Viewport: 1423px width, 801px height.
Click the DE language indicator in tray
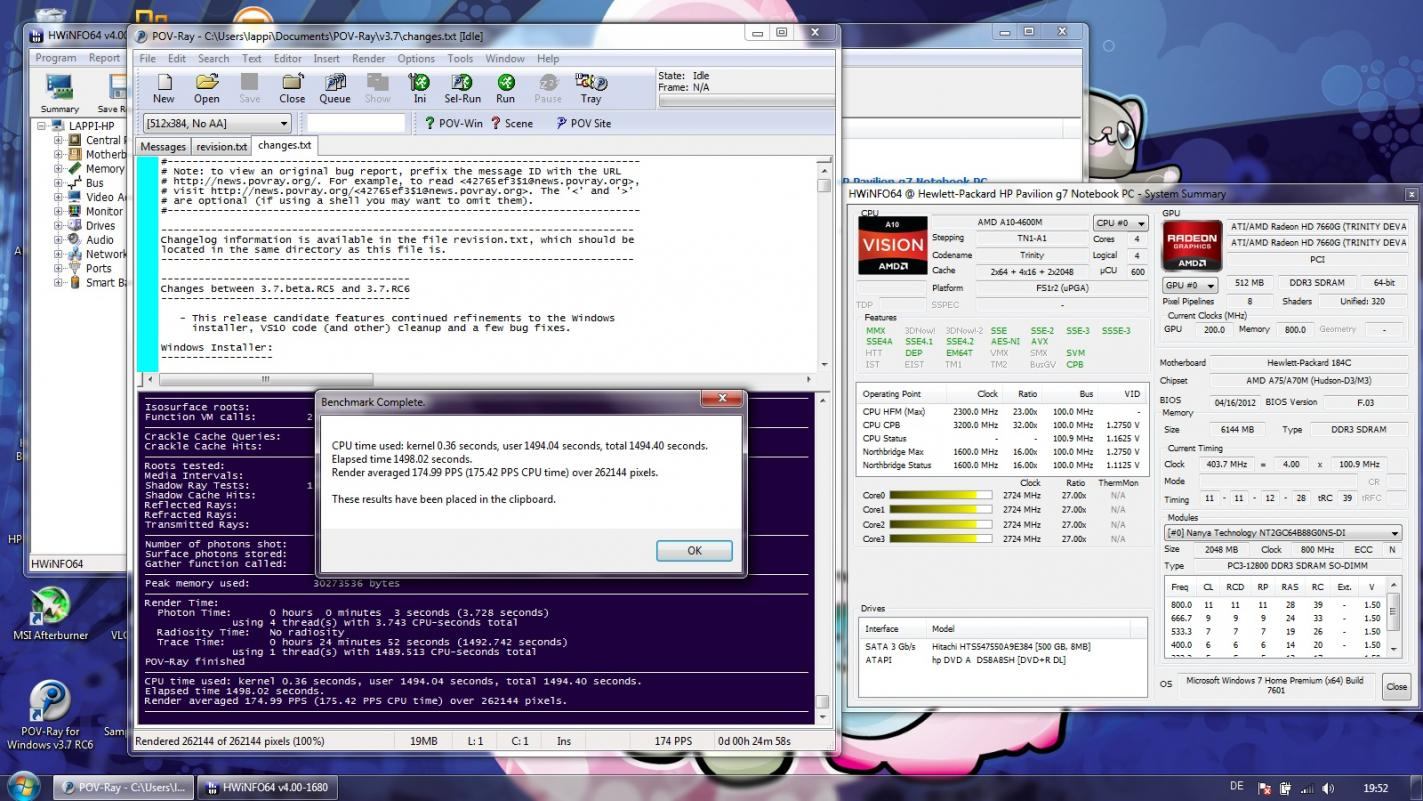pos(1235,787)
